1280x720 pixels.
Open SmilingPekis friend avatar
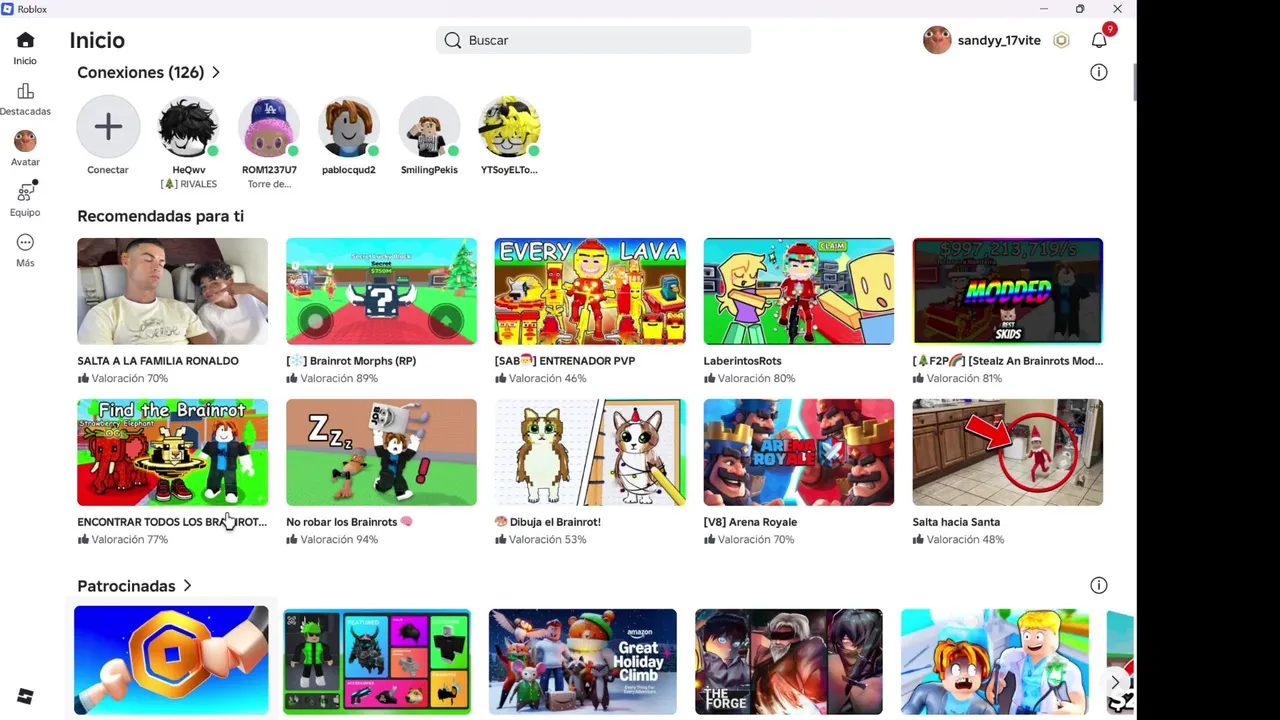(x=429, y=126)
